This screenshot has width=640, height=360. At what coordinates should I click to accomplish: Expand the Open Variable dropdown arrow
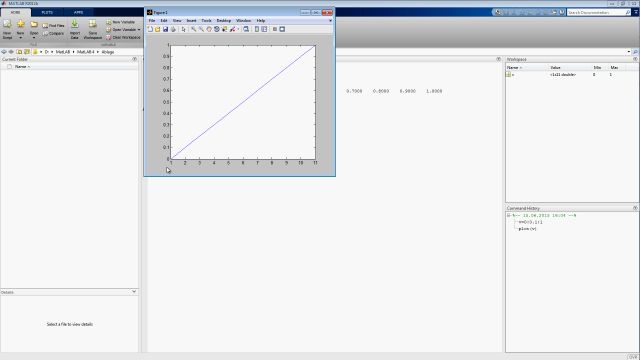click(139, 30)
